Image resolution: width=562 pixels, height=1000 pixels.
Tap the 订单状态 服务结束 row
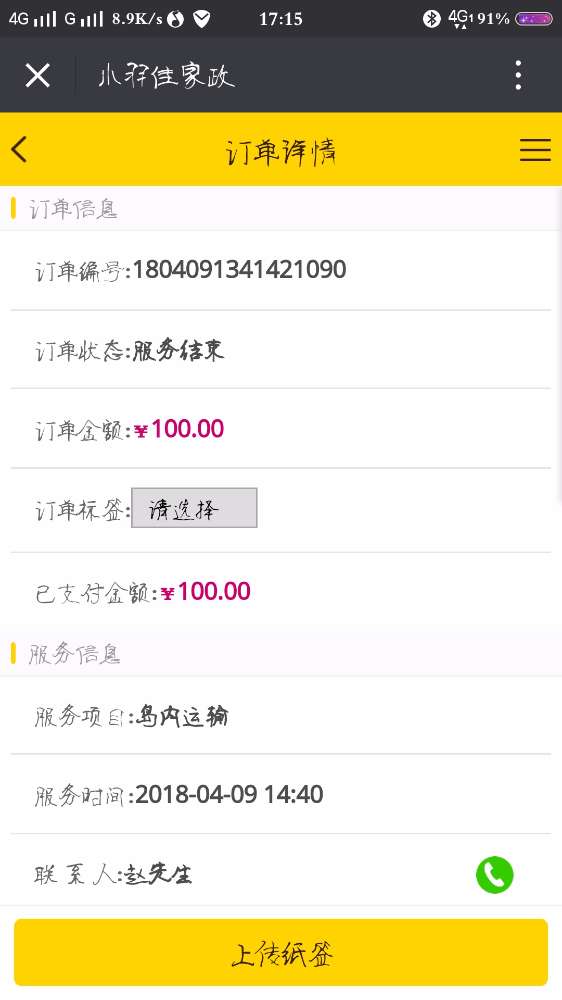click(281, 350)
